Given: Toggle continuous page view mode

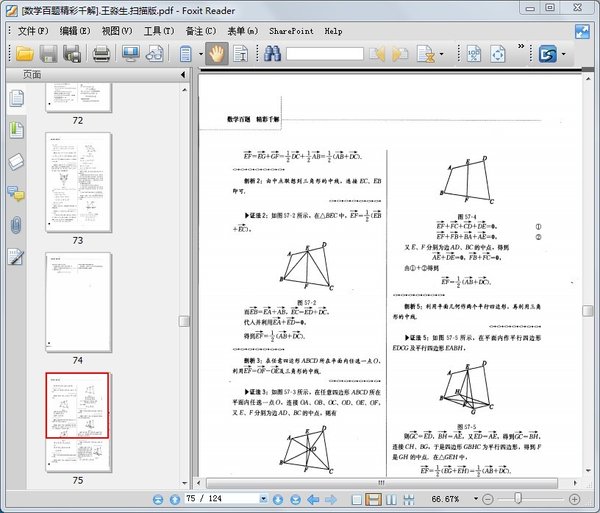Looking at the screenshot, I should (x=372, y=498).
